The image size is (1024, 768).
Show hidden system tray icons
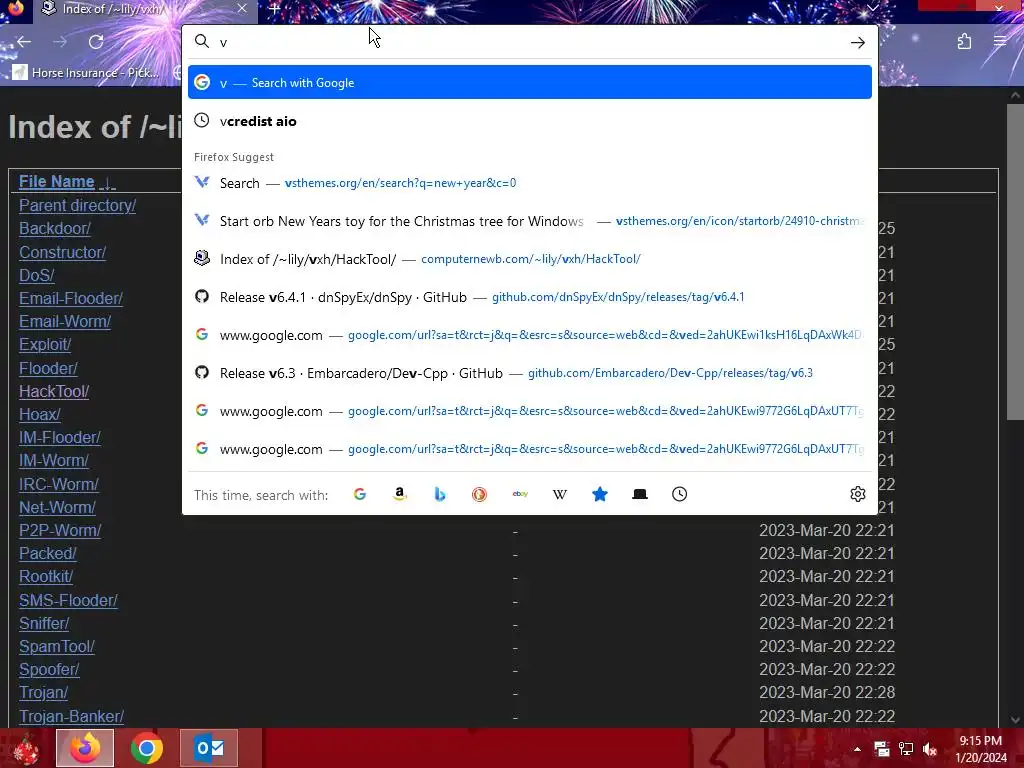tap(857, 749)
